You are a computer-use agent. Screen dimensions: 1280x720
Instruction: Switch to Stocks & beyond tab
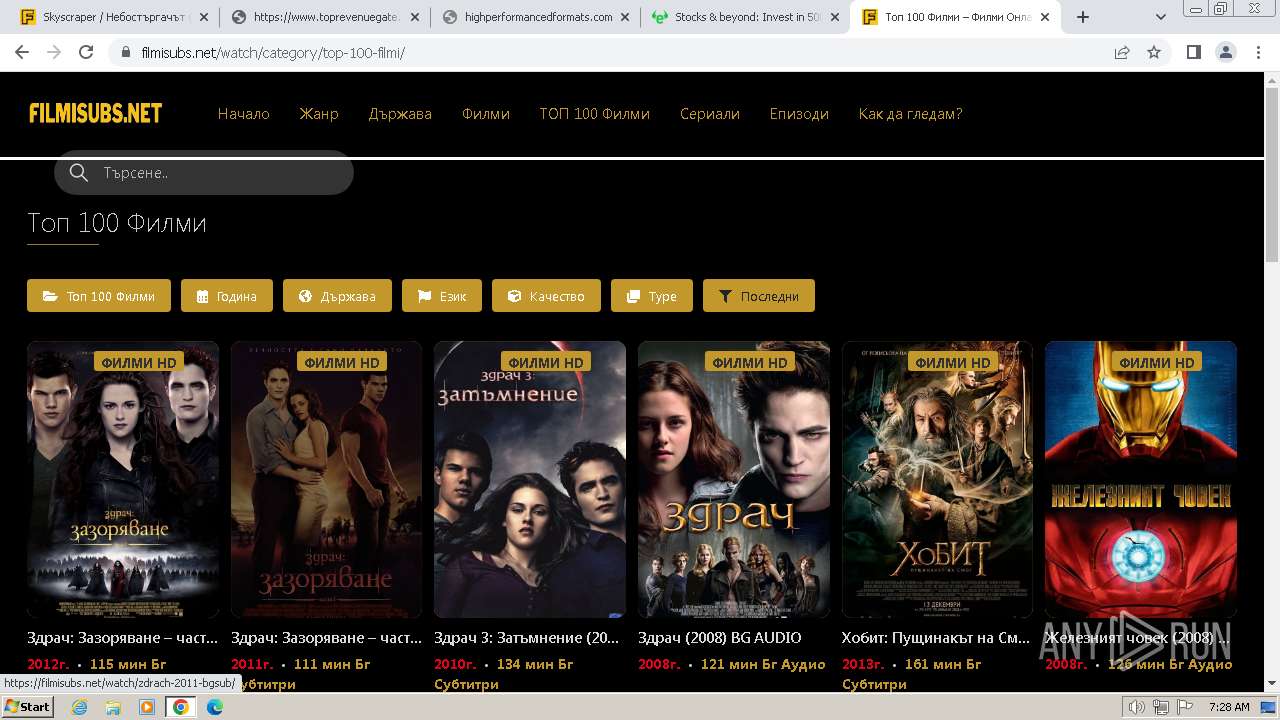click(x=745, y=17)
